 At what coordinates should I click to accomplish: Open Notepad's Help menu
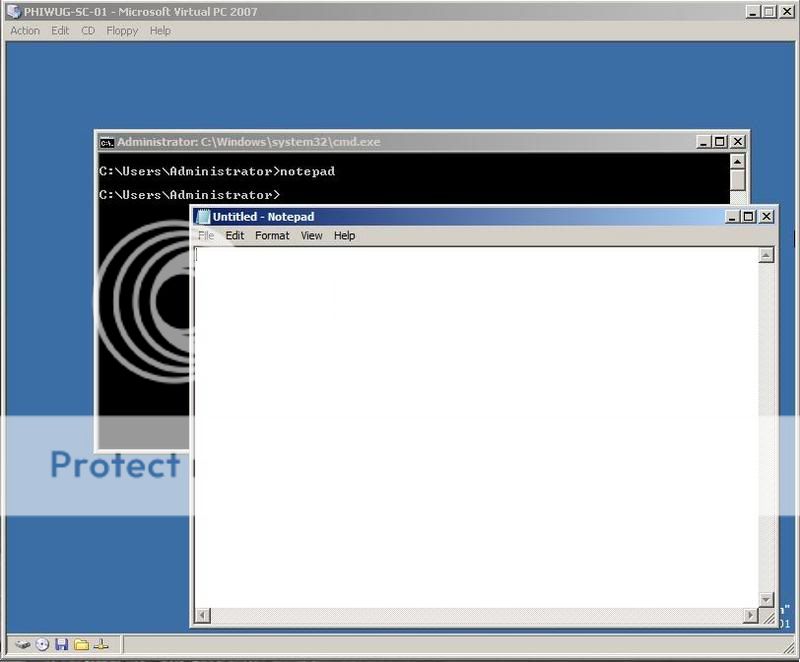click(344, 236)
